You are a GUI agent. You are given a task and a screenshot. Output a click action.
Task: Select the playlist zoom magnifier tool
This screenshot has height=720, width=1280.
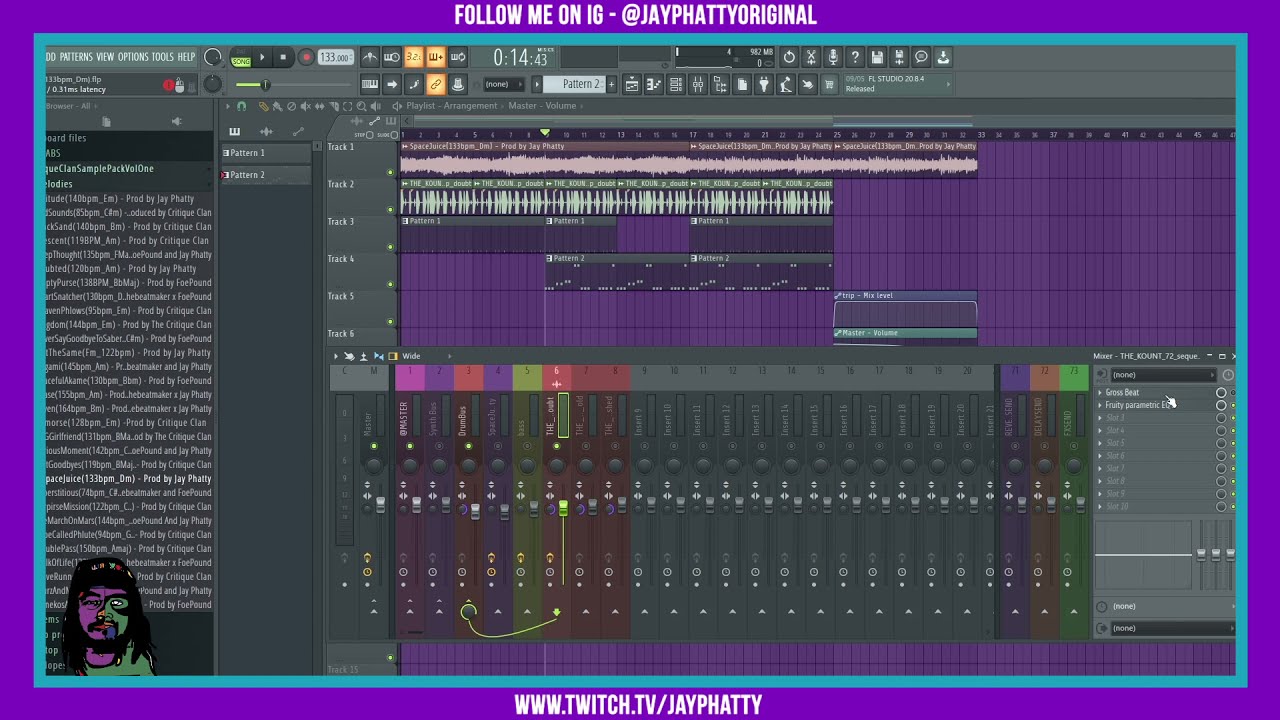coord(361,106)
